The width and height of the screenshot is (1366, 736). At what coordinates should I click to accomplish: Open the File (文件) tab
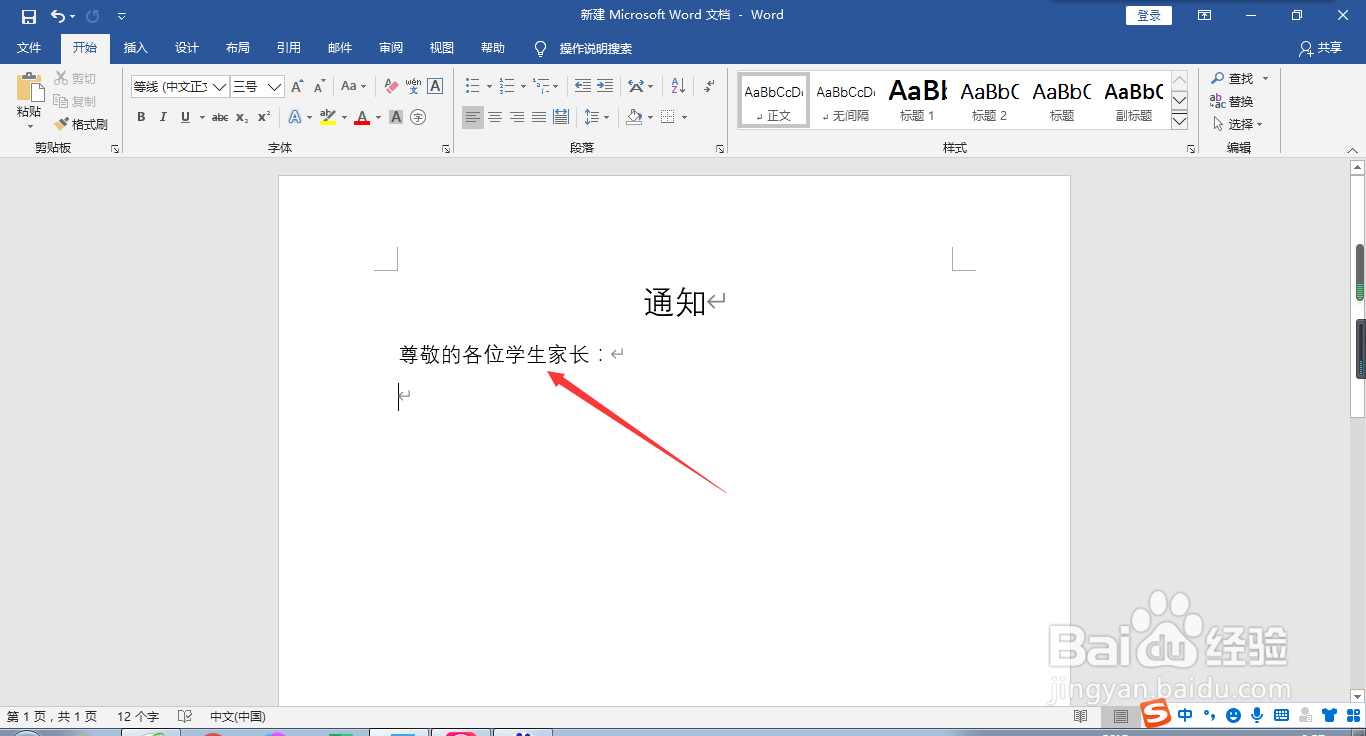(29, 48)
